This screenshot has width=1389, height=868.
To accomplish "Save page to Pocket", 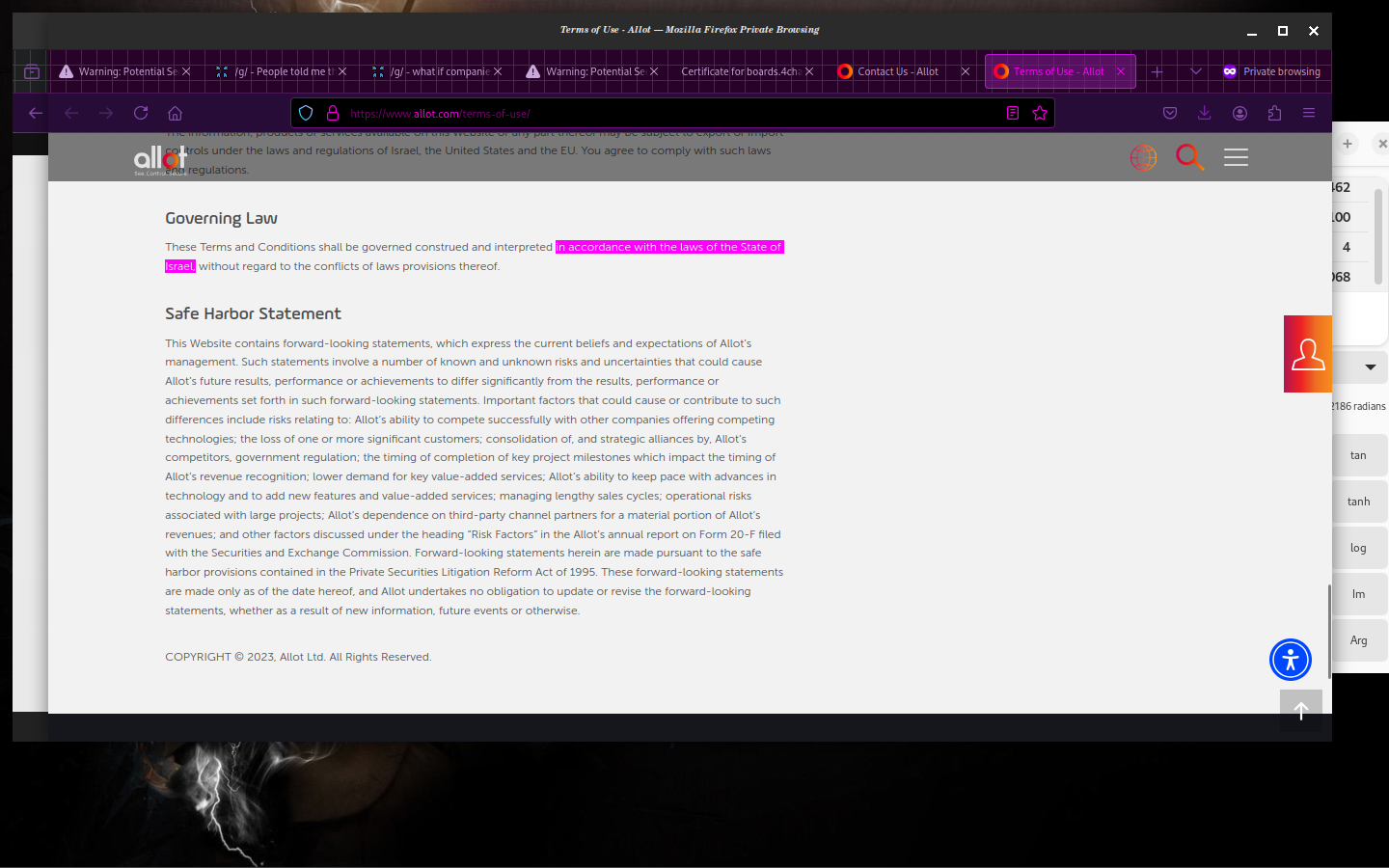I will click(1170, 113).
